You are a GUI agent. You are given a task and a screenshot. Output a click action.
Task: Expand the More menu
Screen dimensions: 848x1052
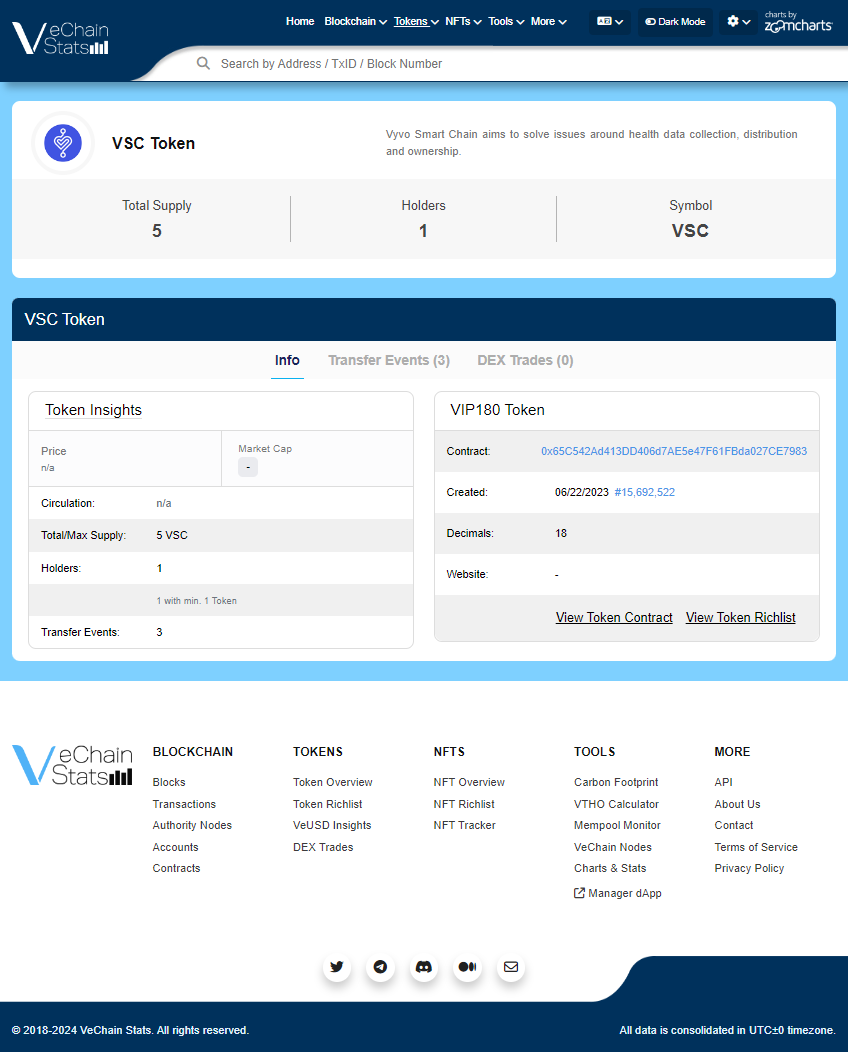tap(549, 21)
